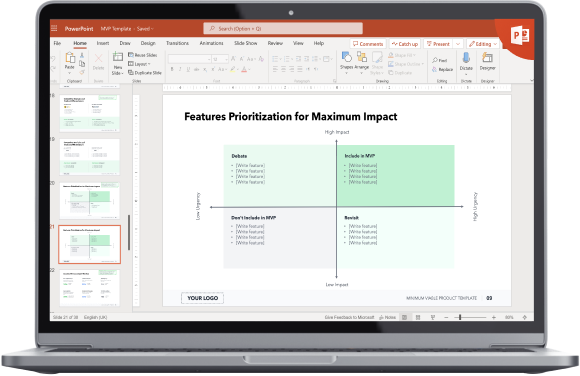580x376 pixels.
Task: Toggle bold formatting
Action: pyautogui.click(x=172, y=69)
